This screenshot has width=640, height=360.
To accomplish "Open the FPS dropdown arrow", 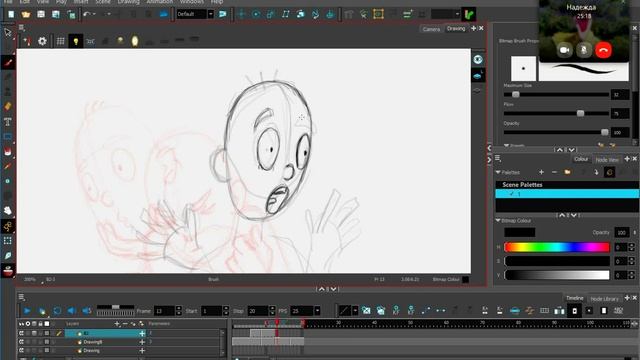I will (317, 311).
